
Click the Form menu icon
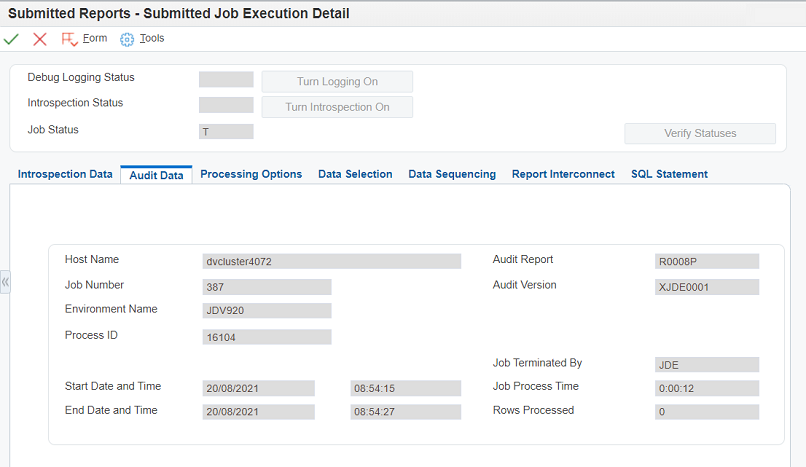pyautogui.click(x=69, y=39)
